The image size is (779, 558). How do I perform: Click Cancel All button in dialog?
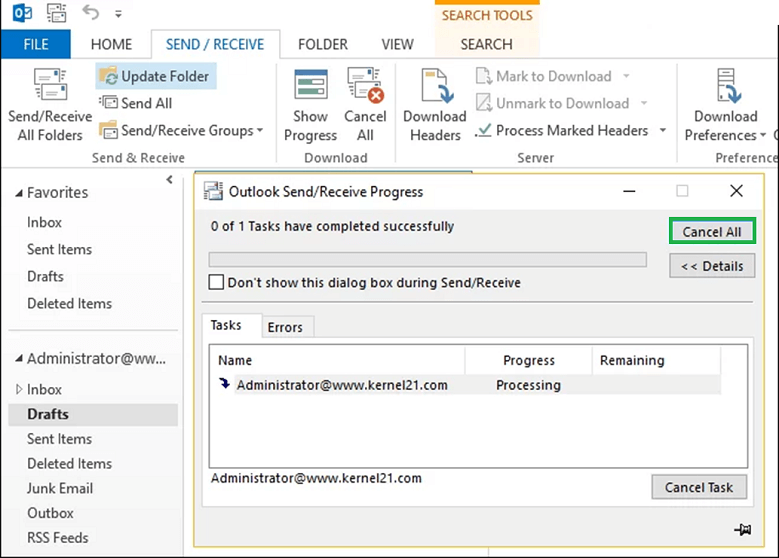(712, 232)
